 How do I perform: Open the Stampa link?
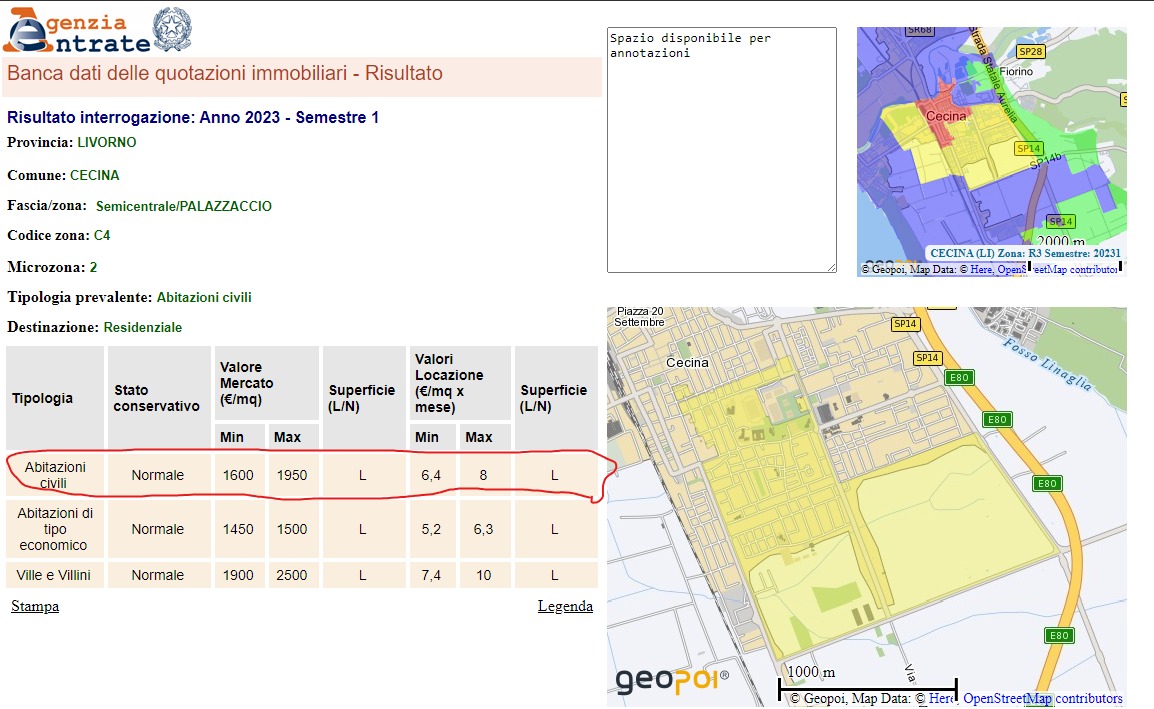35,606
